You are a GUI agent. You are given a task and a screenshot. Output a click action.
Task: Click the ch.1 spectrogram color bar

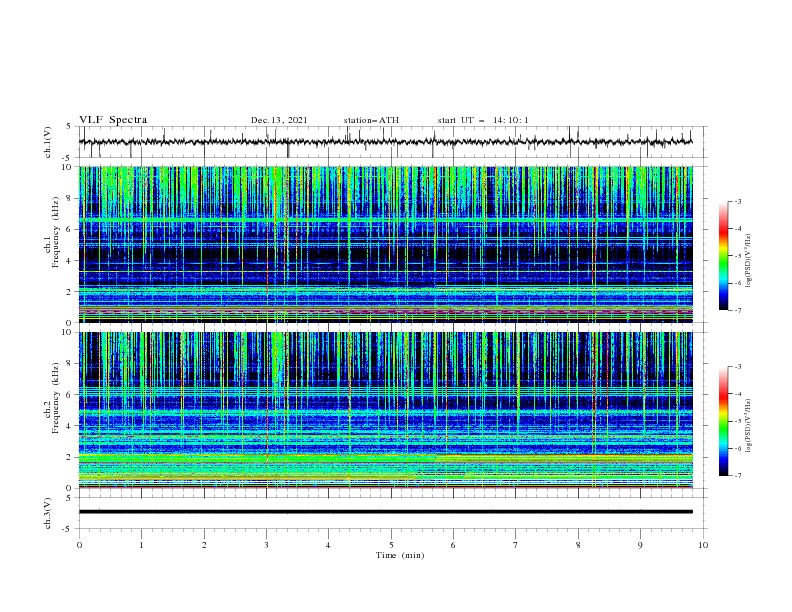[x=724, y=256]
